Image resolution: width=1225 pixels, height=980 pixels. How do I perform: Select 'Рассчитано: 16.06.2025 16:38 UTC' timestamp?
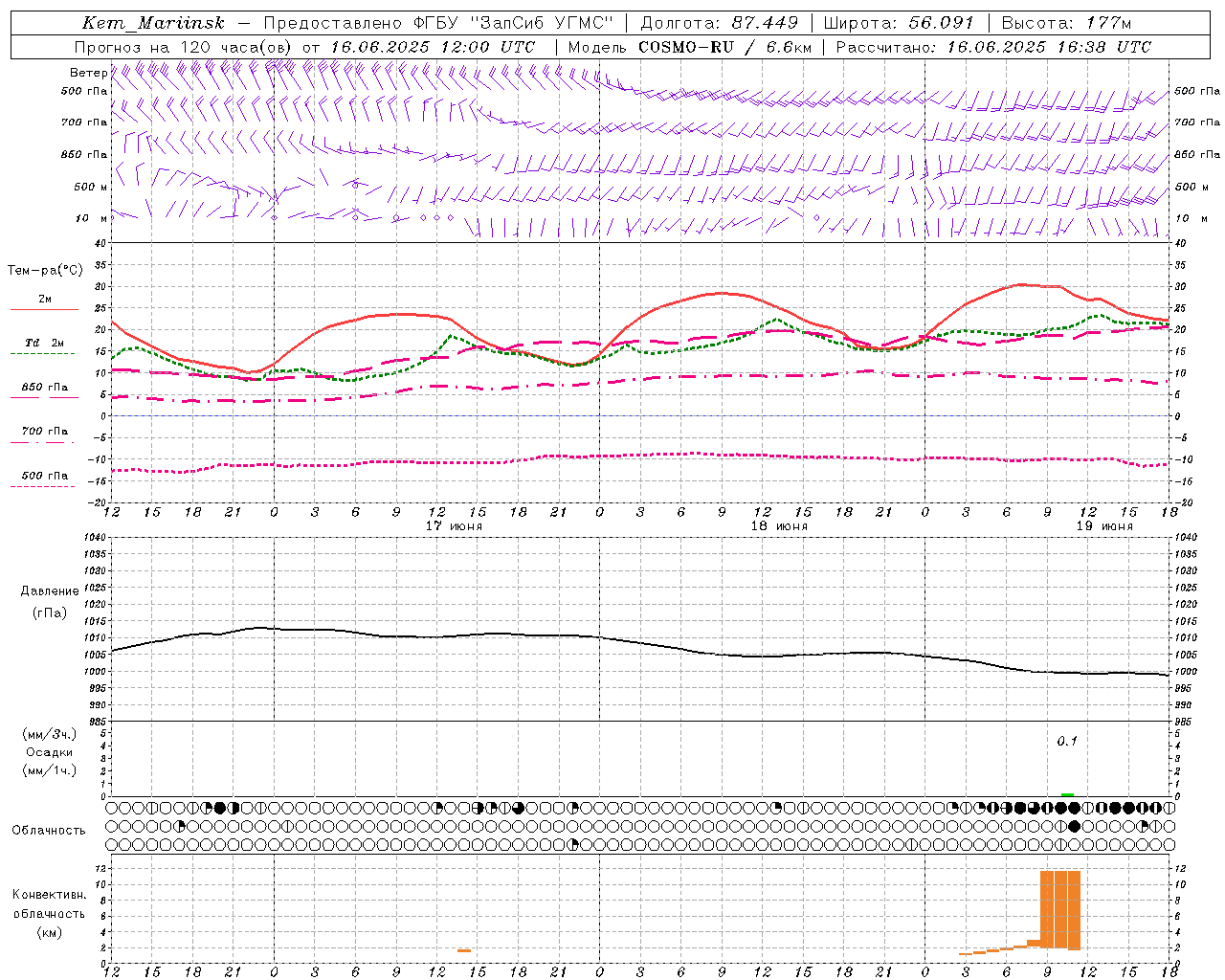[993, 47]
